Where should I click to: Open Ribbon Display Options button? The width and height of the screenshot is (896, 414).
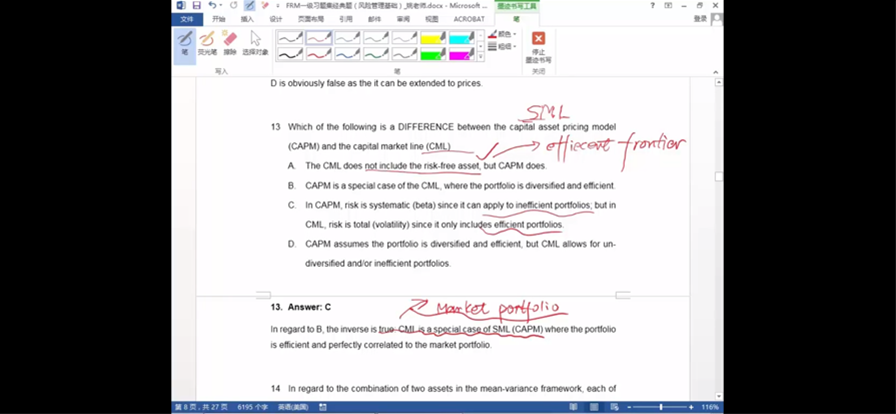[x=668, y=5]
